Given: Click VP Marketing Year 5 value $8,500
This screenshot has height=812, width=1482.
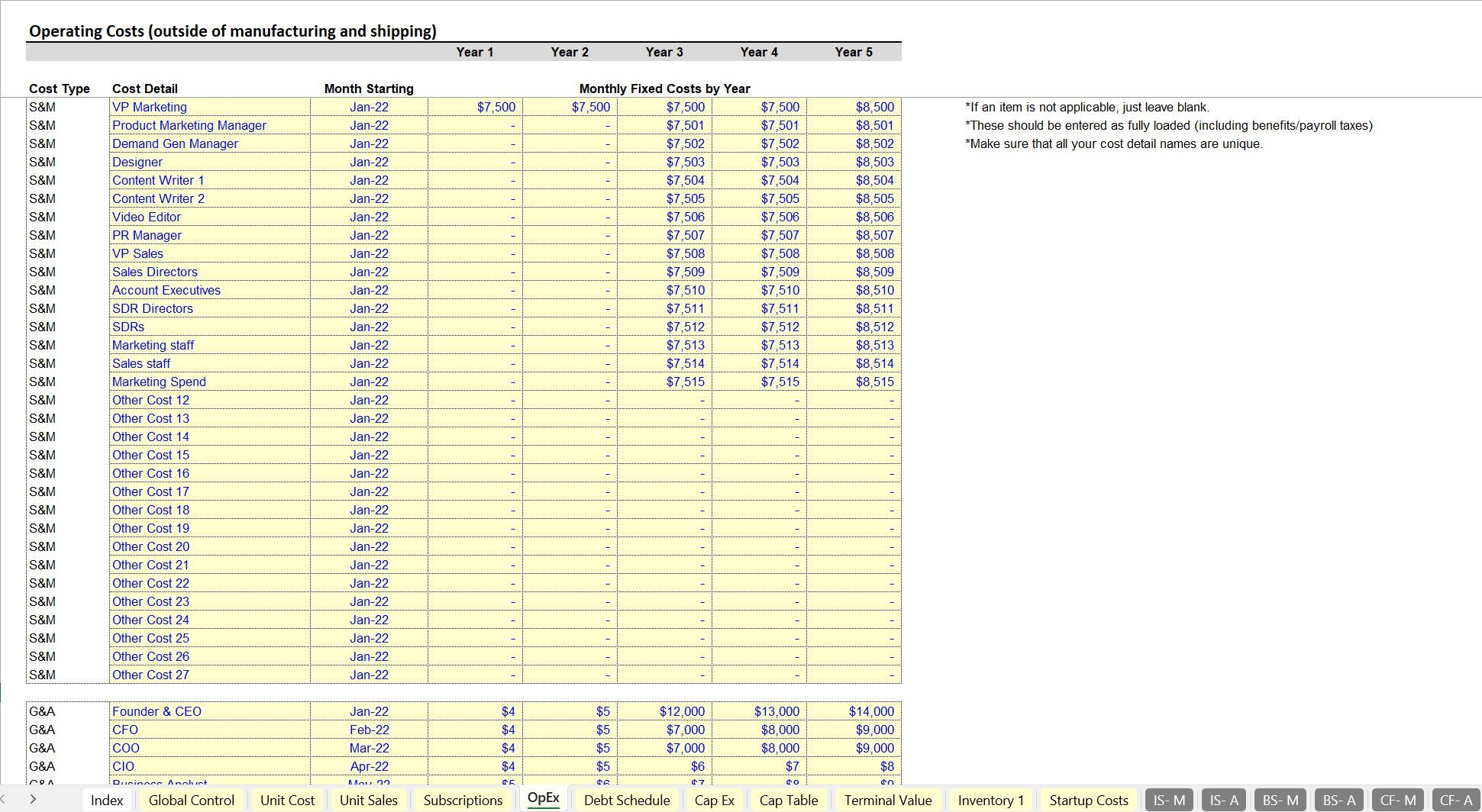Looking at the screenshot, I should click(854, 107).
